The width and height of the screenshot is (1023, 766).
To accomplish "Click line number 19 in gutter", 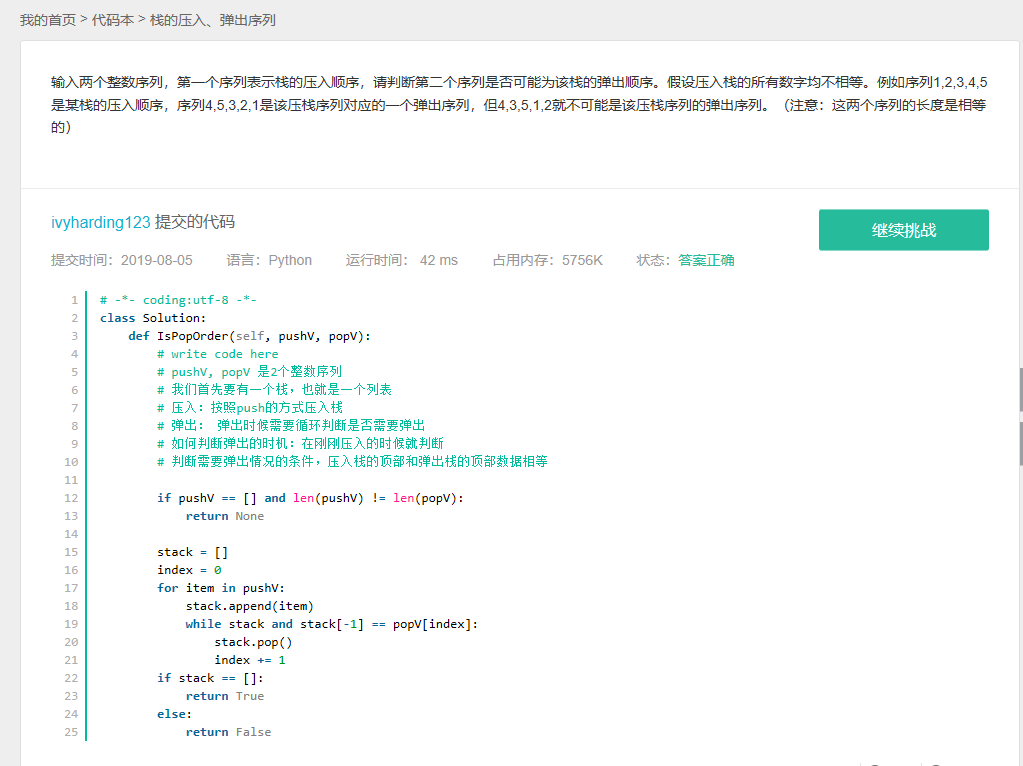I will 71,624.
